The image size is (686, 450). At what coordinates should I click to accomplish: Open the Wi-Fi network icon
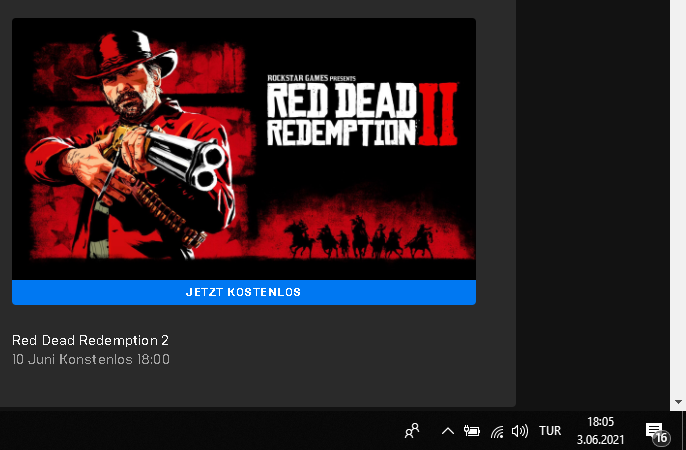pos(497,432)
